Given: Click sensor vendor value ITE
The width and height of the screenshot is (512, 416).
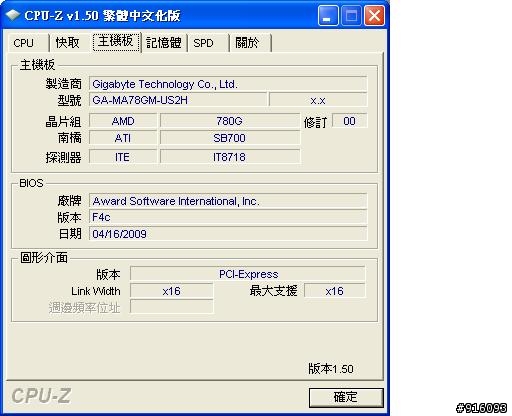Looking at the screenshot, I should (123, 157).
